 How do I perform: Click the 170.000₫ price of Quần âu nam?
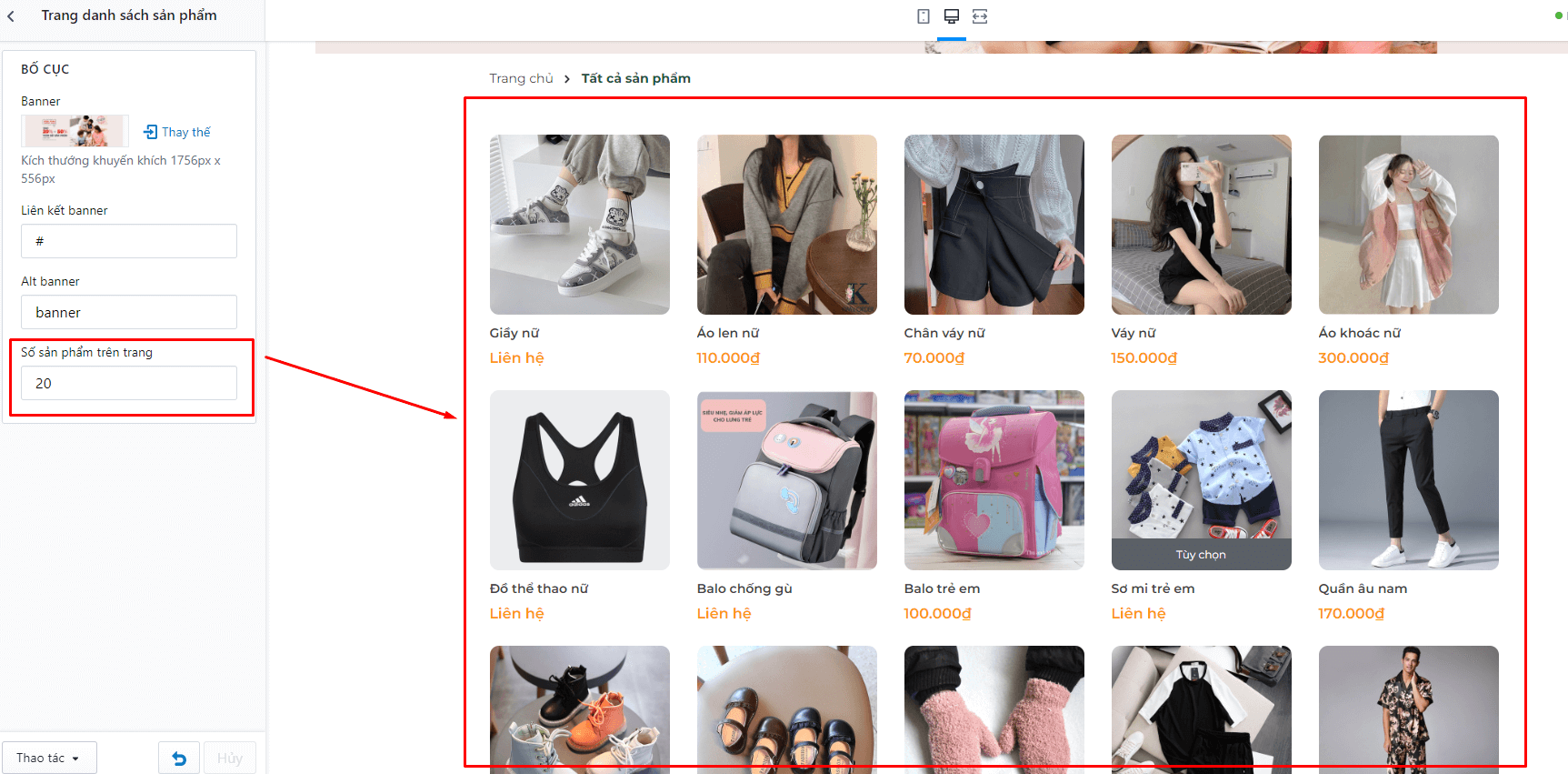point(1352,614)
